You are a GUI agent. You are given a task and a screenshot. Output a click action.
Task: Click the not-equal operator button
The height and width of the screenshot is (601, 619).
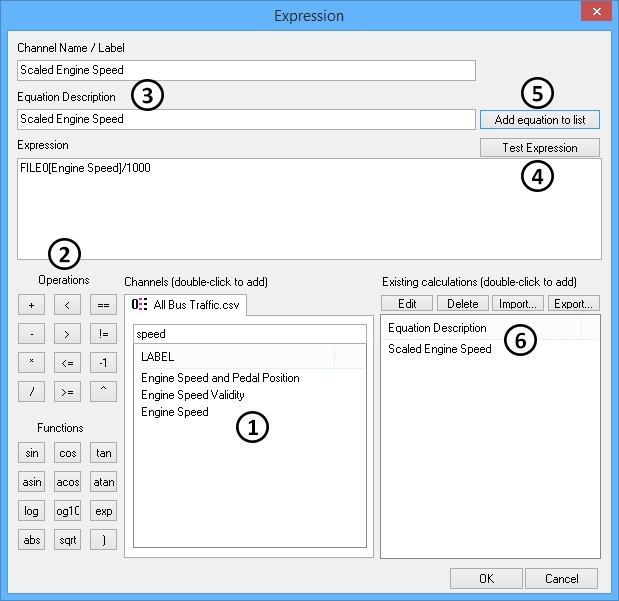[102, 333]
